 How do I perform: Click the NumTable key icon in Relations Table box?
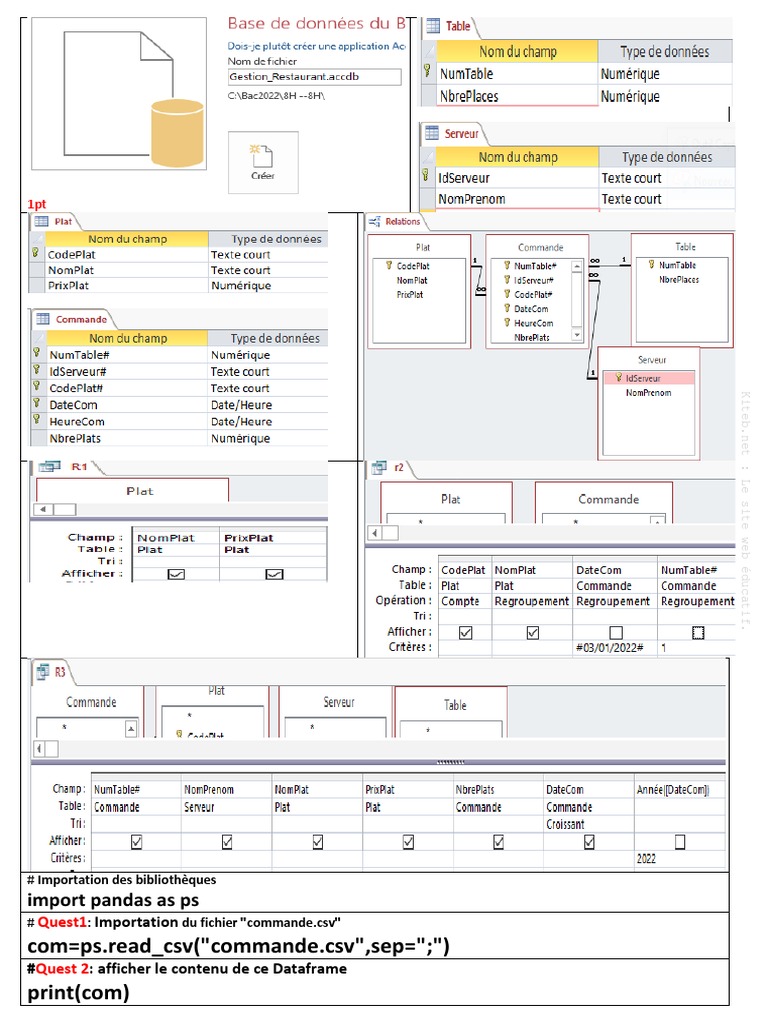tap(651, 264)
